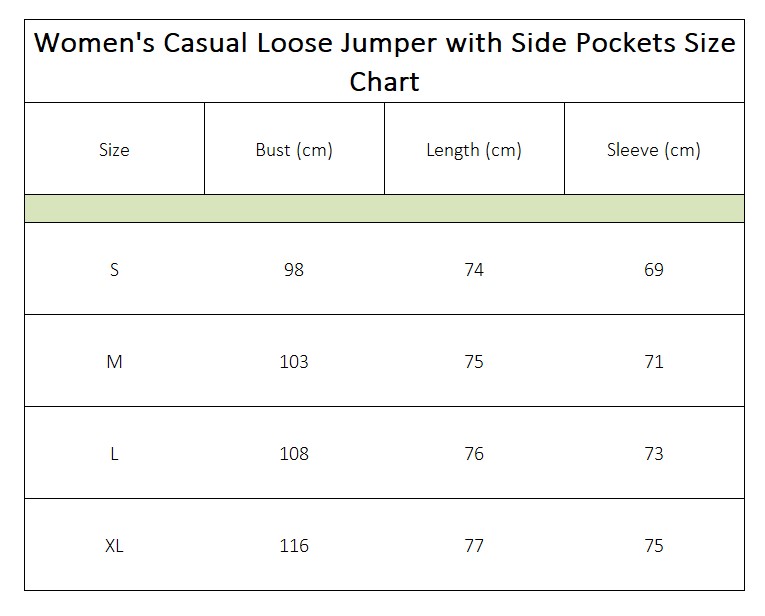Image resolution: width=765 pixels, height=616 pixels.
Task: Click the sleeve value 71
Action: [x=654, y=361]
